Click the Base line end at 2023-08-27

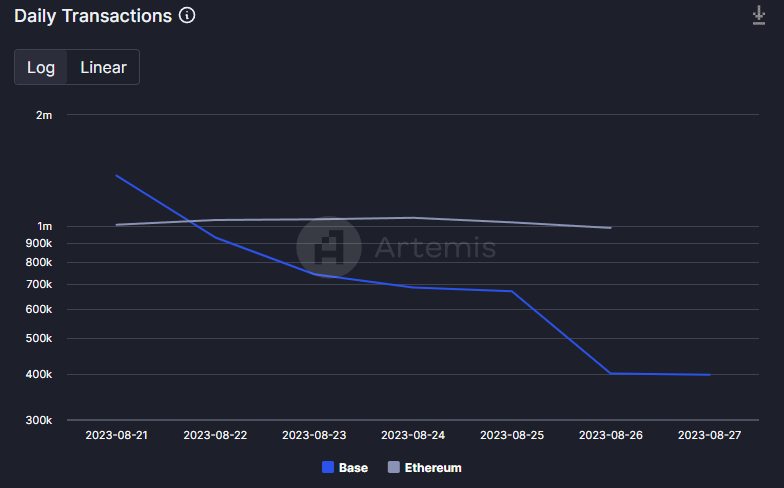(709, 375)
